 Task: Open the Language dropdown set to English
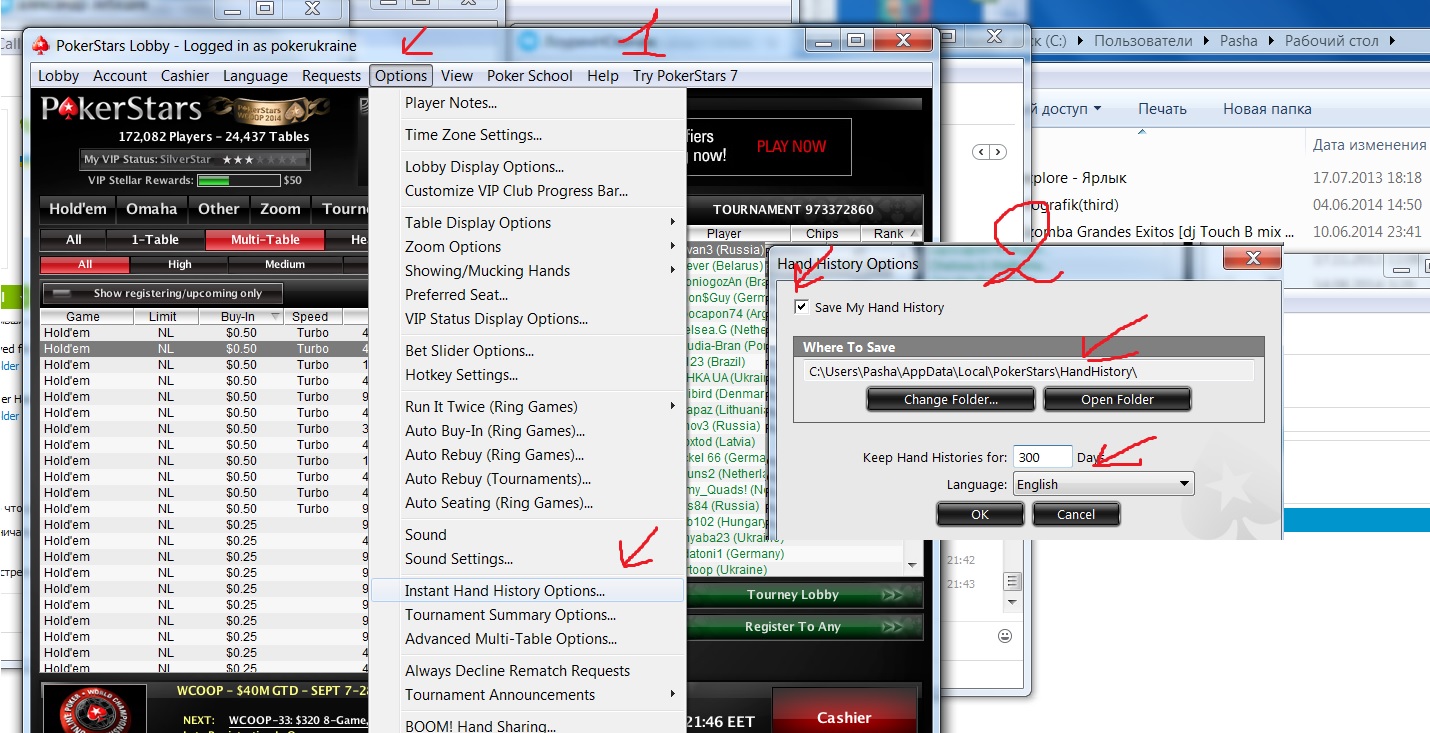point(1103,484)
